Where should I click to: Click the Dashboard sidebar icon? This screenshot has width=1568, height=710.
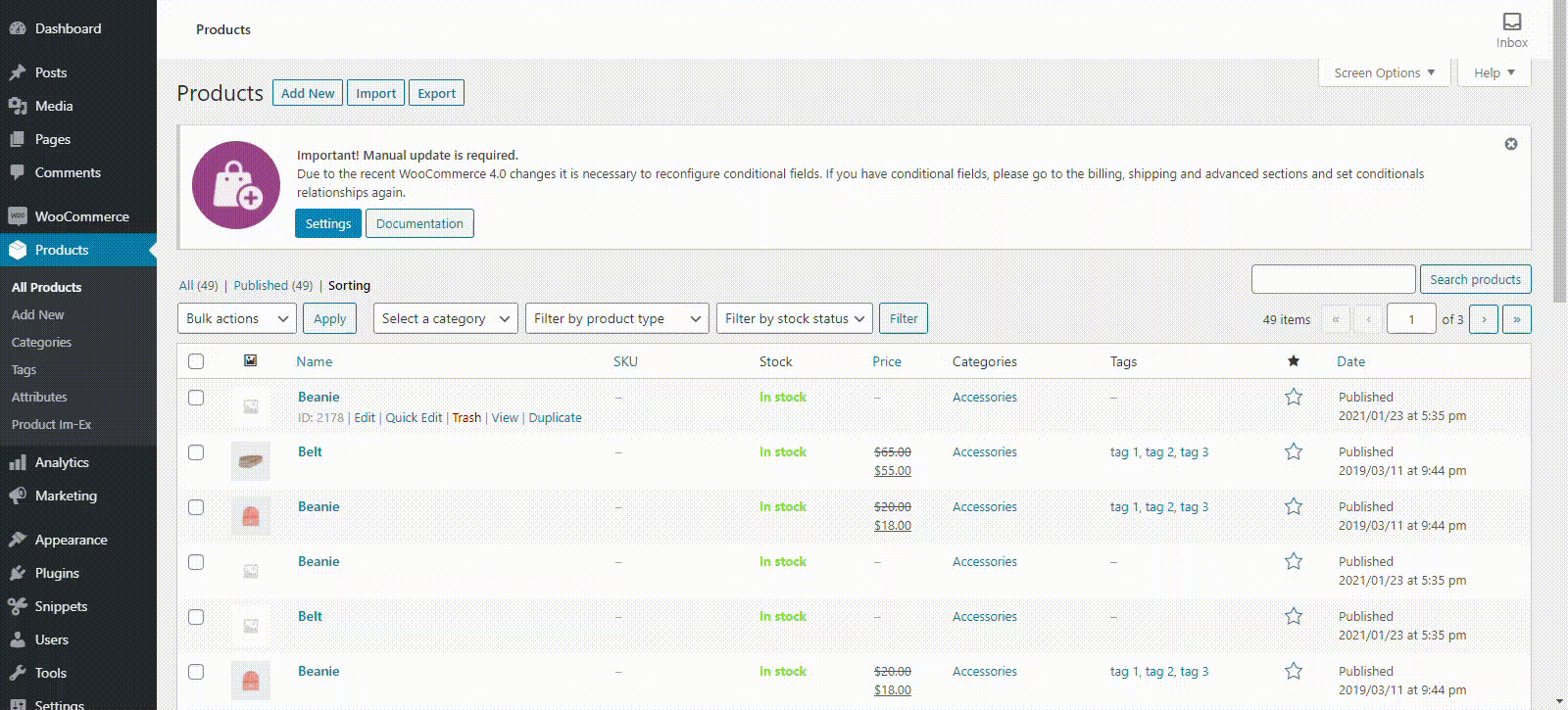click(x=18, y=28)
